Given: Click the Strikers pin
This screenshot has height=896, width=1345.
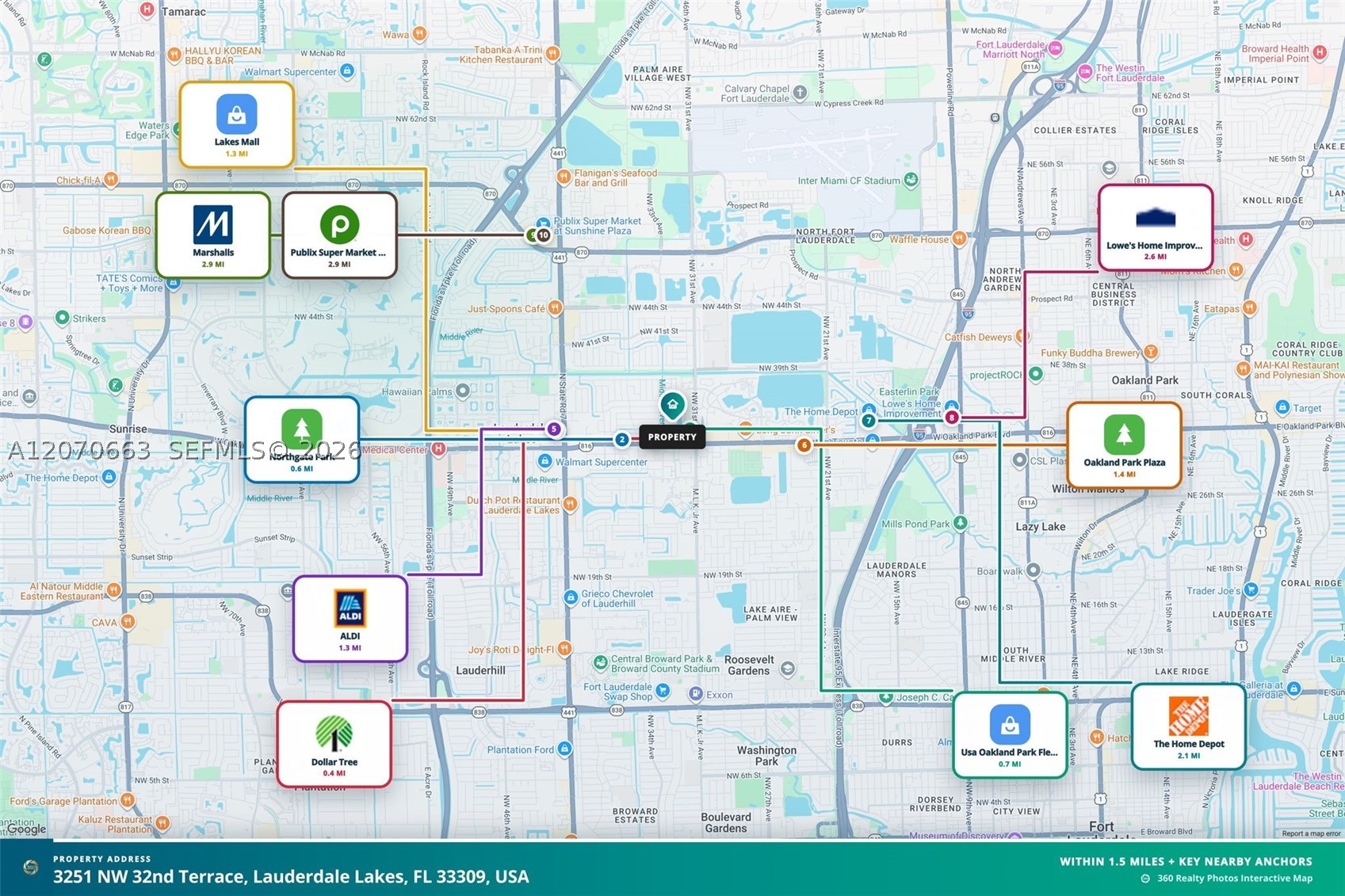Looking at the screenshot, I should [x=62, y=318].
